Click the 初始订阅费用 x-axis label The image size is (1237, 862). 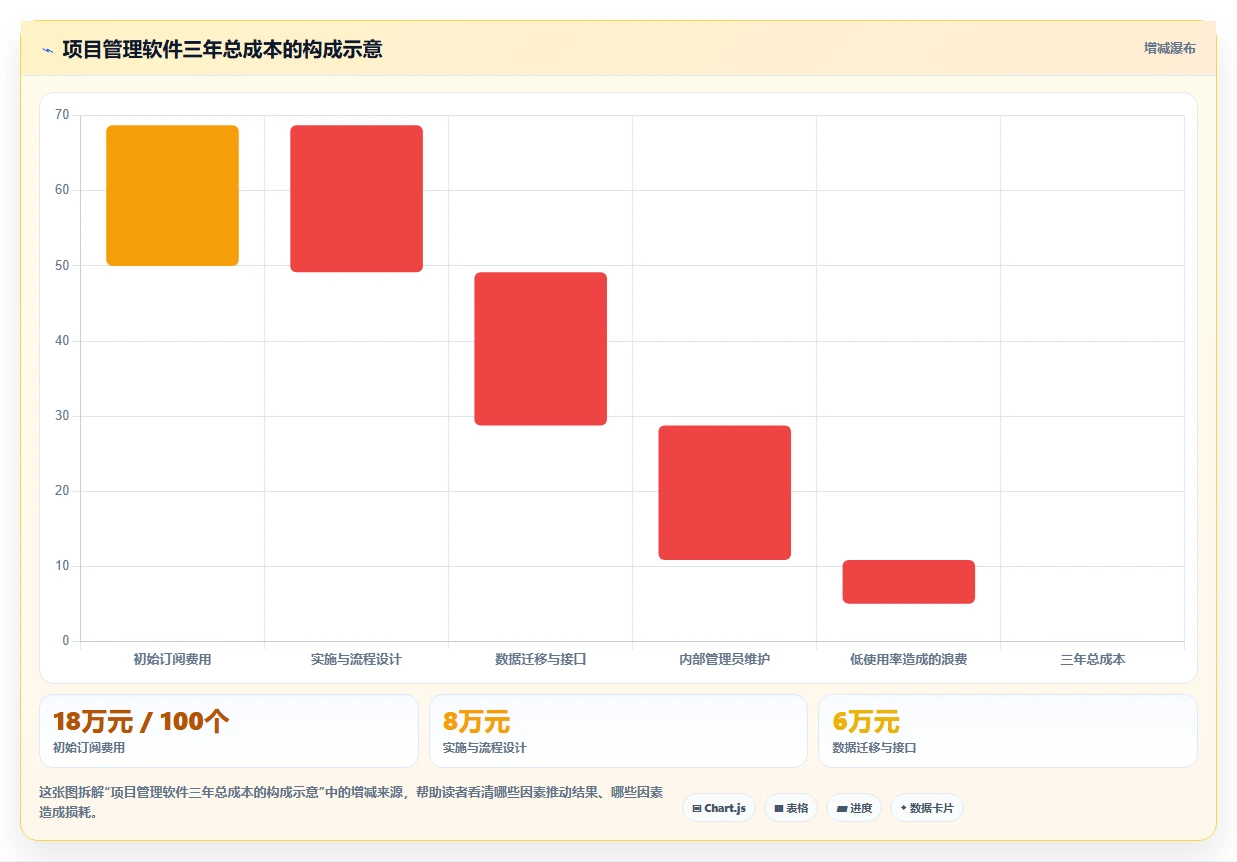(172, 660)
